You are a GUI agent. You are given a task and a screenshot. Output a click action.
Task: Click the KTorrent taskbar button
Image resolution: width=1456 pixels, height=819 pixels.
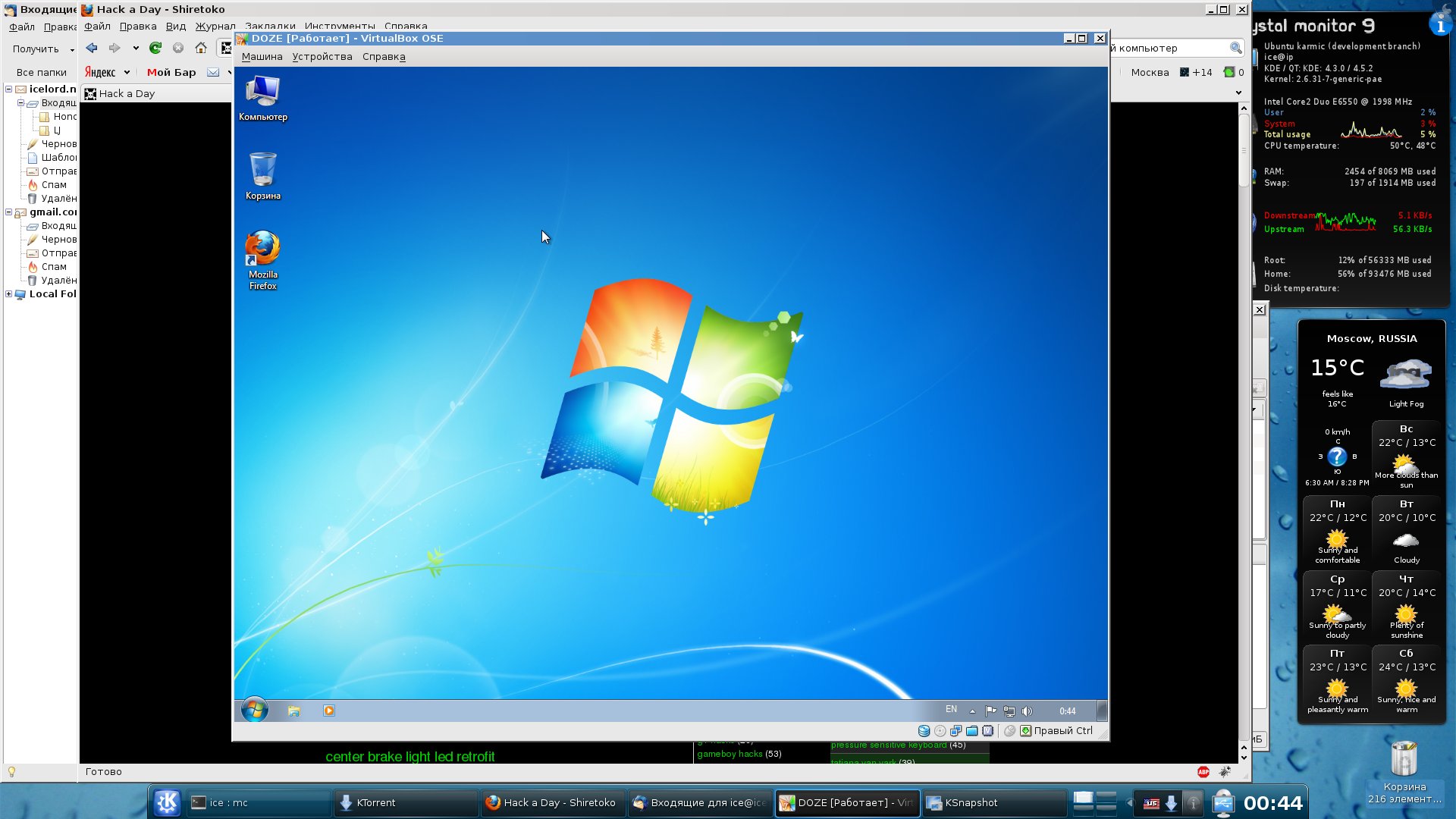406,802
